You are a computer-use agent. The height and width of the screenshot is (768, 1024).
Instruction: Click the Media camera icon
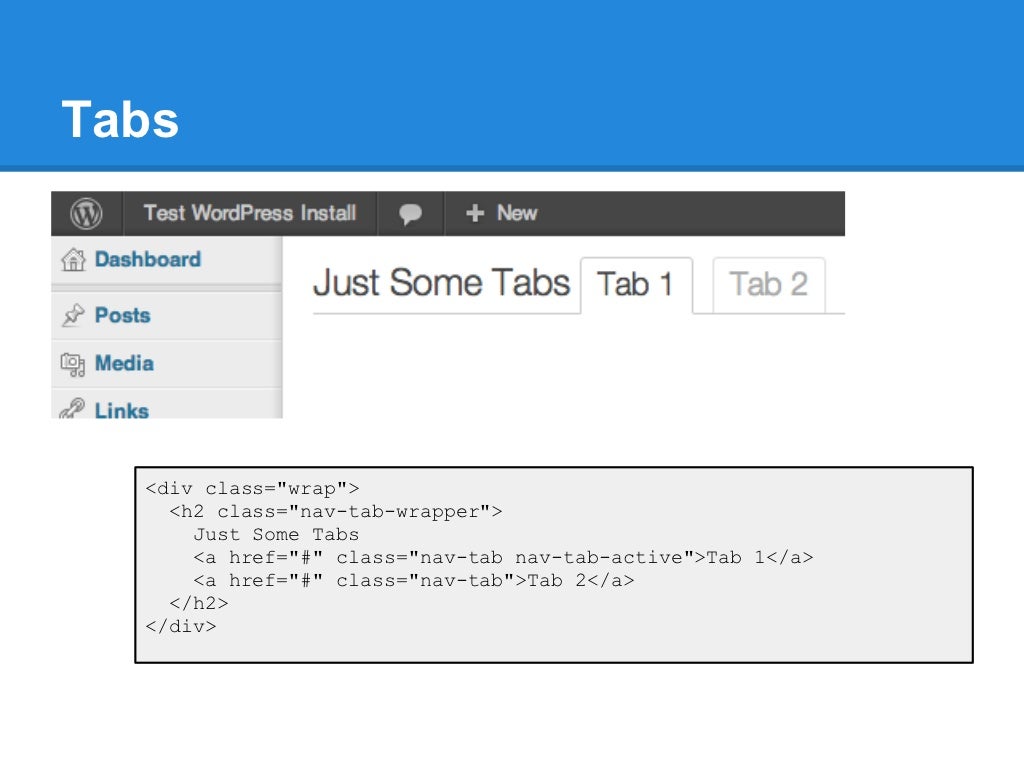click(72, 364)
